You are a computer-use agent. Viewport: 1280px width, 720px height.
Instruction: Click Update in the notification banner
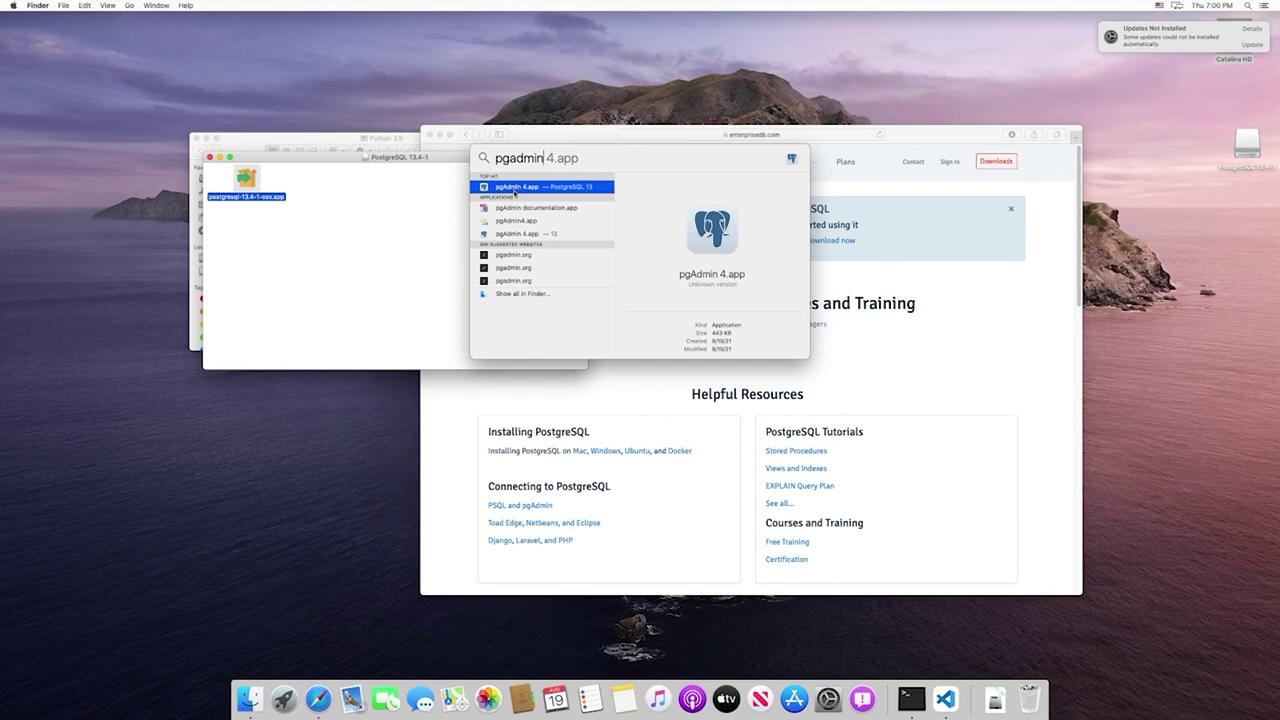point(1251,45)
